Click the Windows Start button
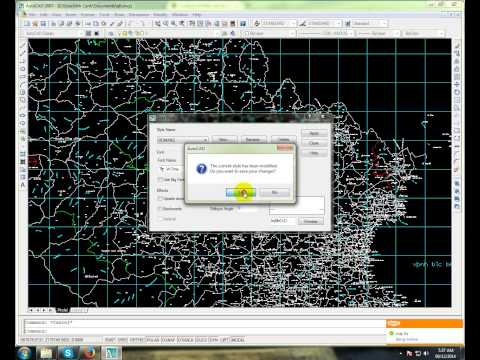 point(24,353)
